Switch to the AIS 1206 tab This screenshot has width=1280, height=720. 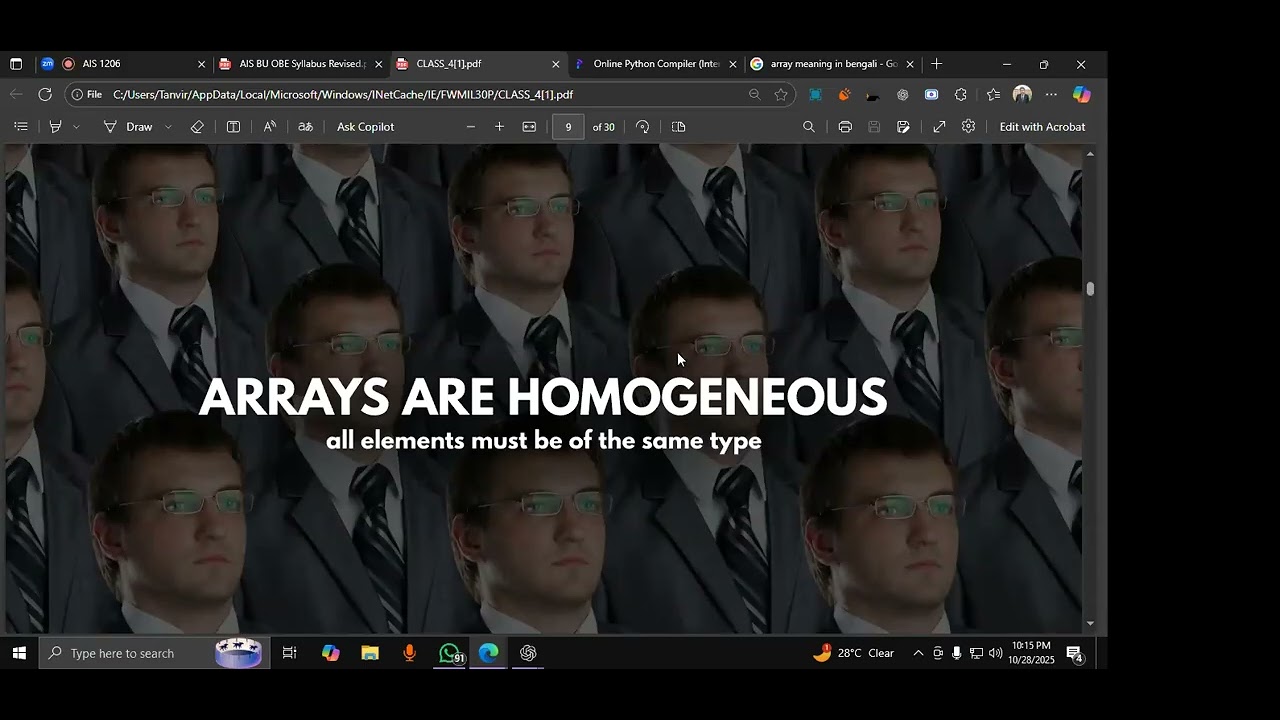(122, 64)
